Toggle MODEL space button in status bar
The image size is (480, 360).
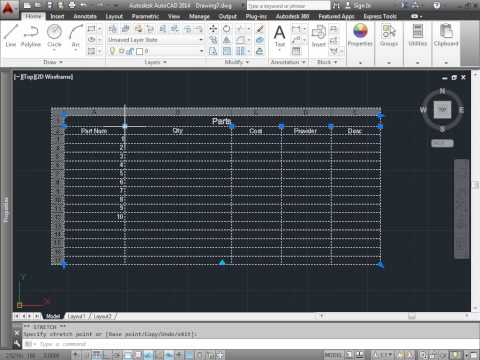click(x=333, y=355)
